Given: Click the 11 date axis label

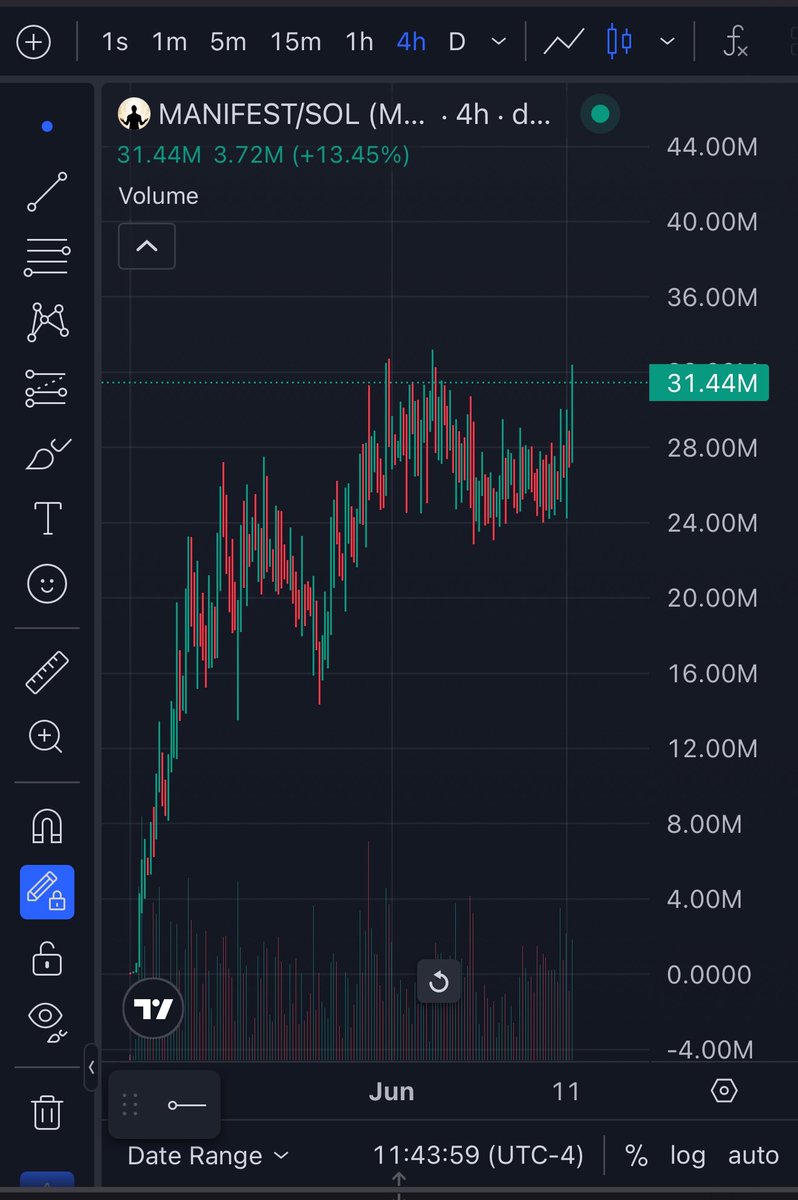Looking at the screenshot, I should pyautogui.click(x=566, y=1091).
